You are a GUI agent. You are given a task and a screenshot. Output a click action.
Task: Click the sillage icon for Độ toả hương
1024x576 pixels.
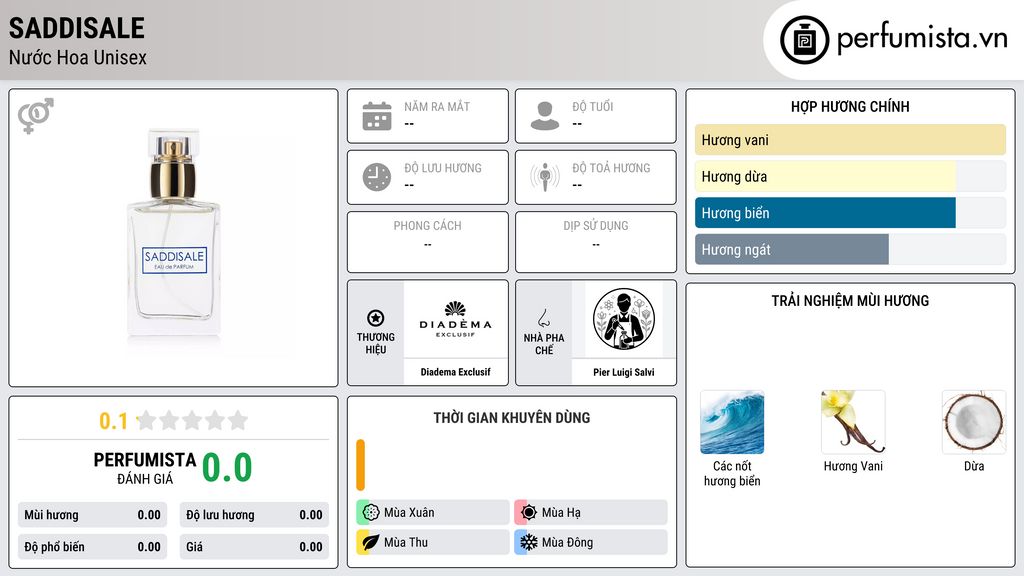(x=545, y=177)
